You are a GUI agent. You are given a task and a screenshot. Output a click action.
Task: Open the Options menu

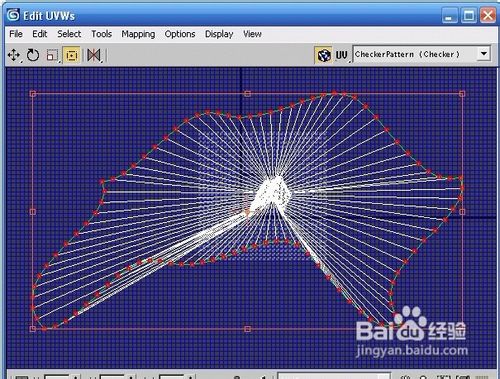point(180,34)
